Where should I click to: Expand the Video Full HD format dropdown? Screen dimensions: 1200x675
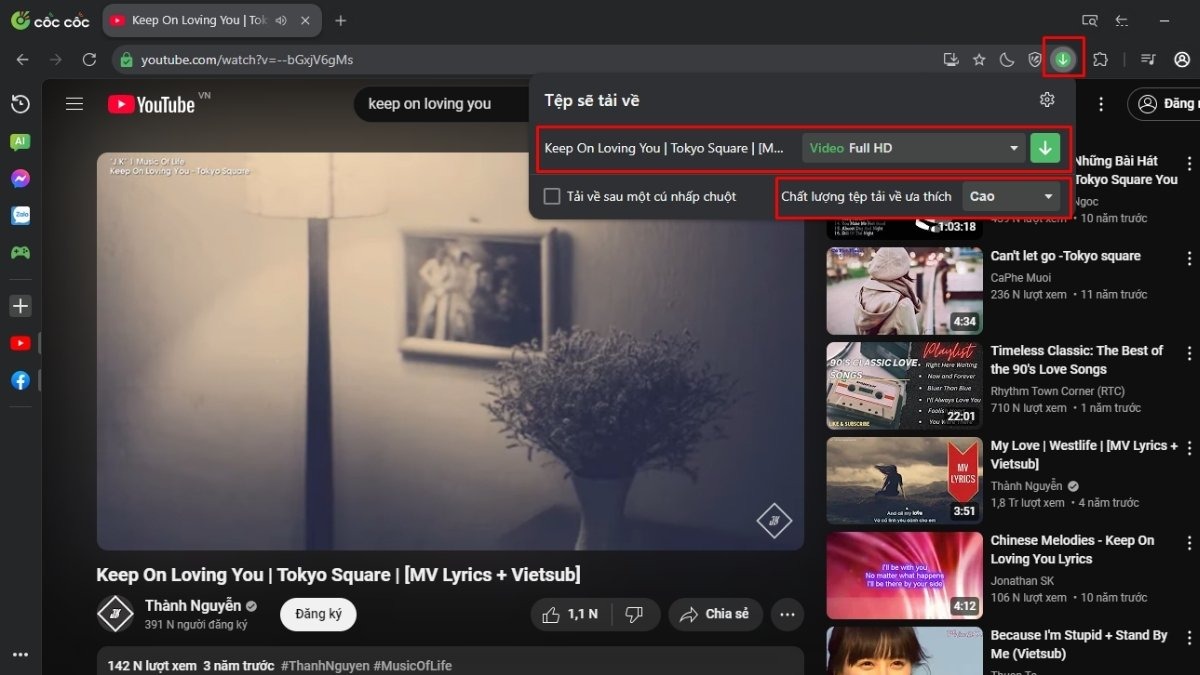pyautogui.click(x=914, y=148)
